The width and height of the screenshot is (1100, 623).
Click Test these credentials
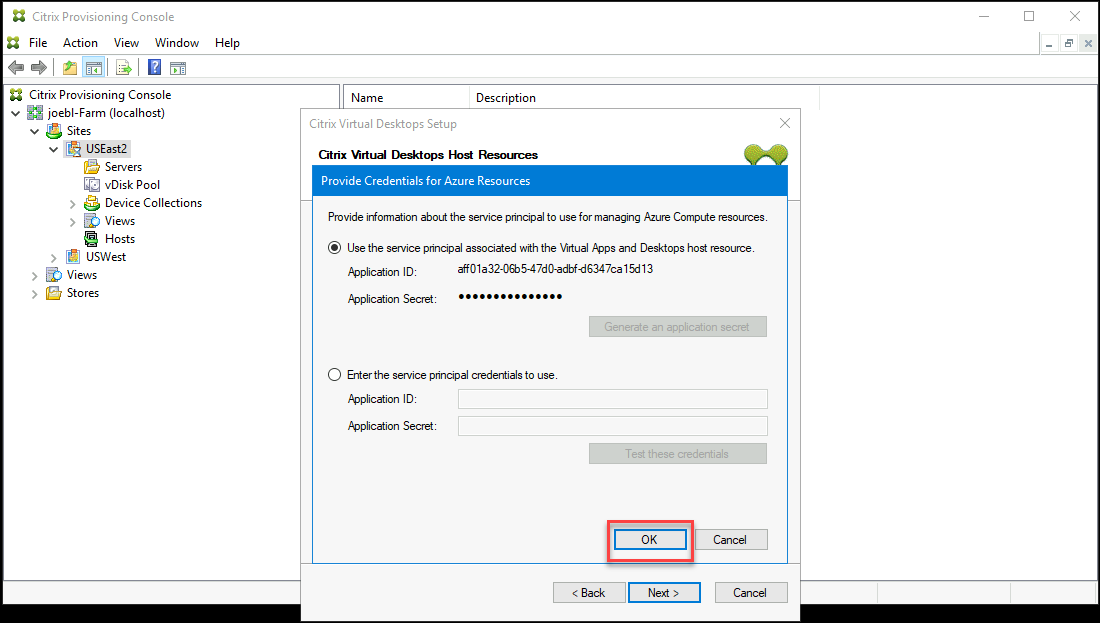677,453
